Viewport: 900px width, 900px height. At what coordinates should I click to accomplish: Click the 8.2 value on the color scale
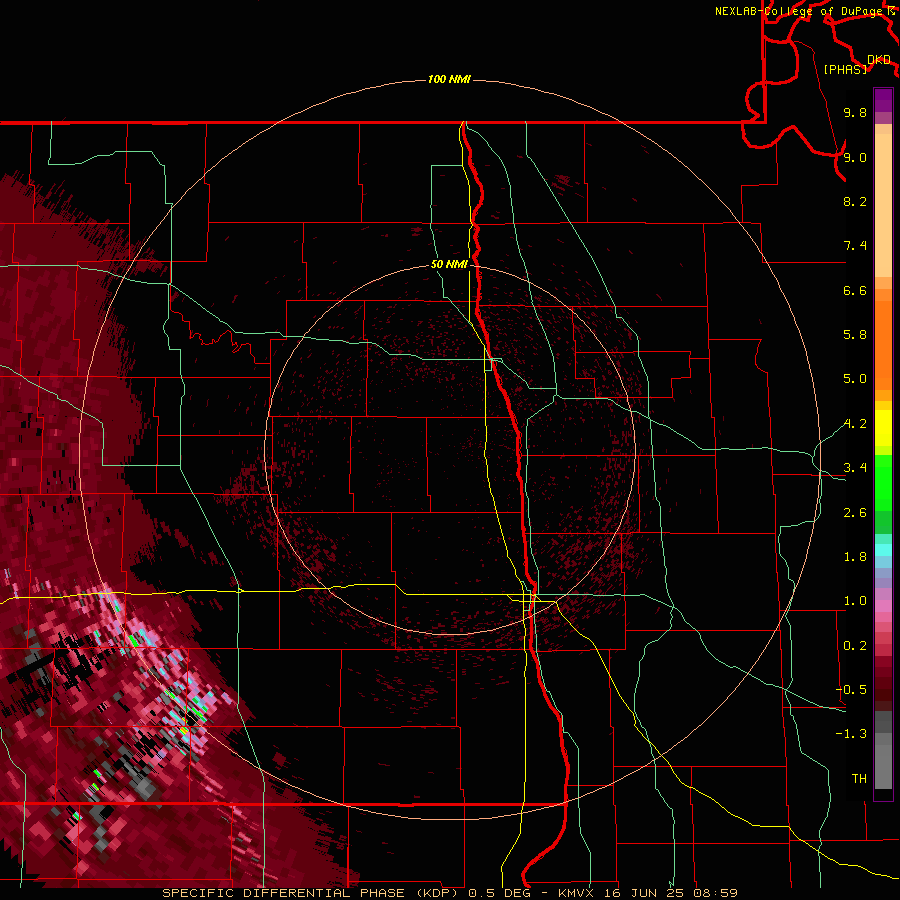(x=855, y=201)
